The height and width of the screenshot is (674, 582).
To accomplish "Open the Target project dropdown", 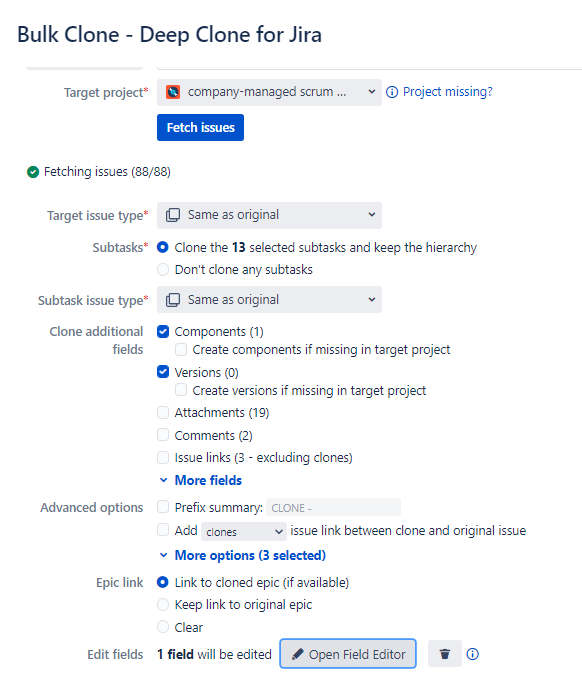I will 269,92.
